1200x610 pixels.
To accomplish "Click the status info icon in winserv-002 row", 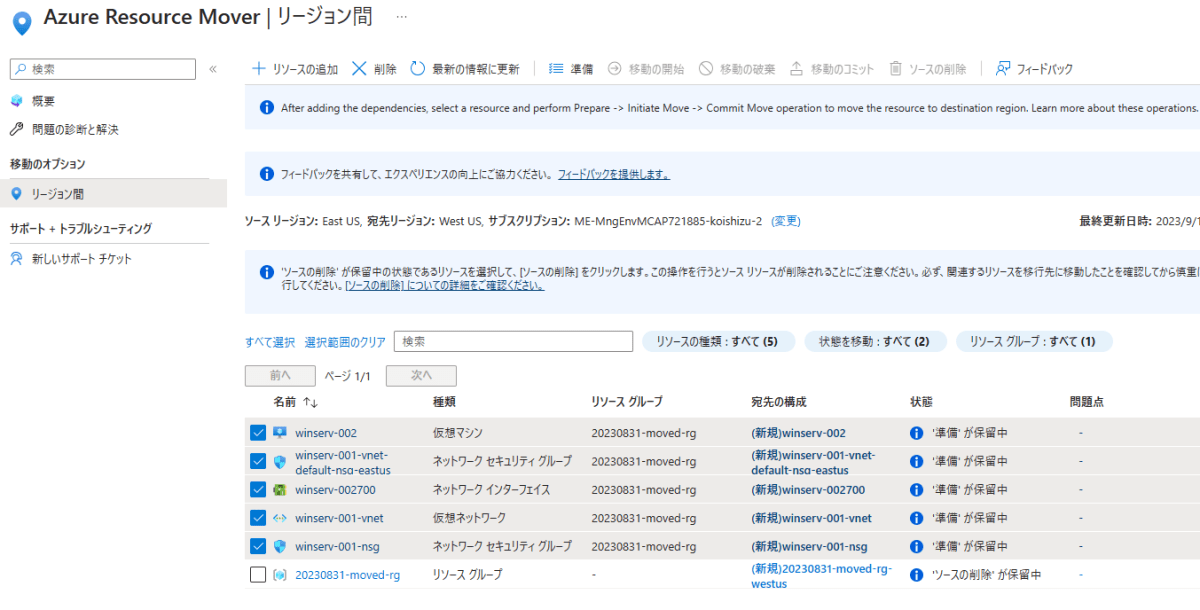I will [916, 433].
